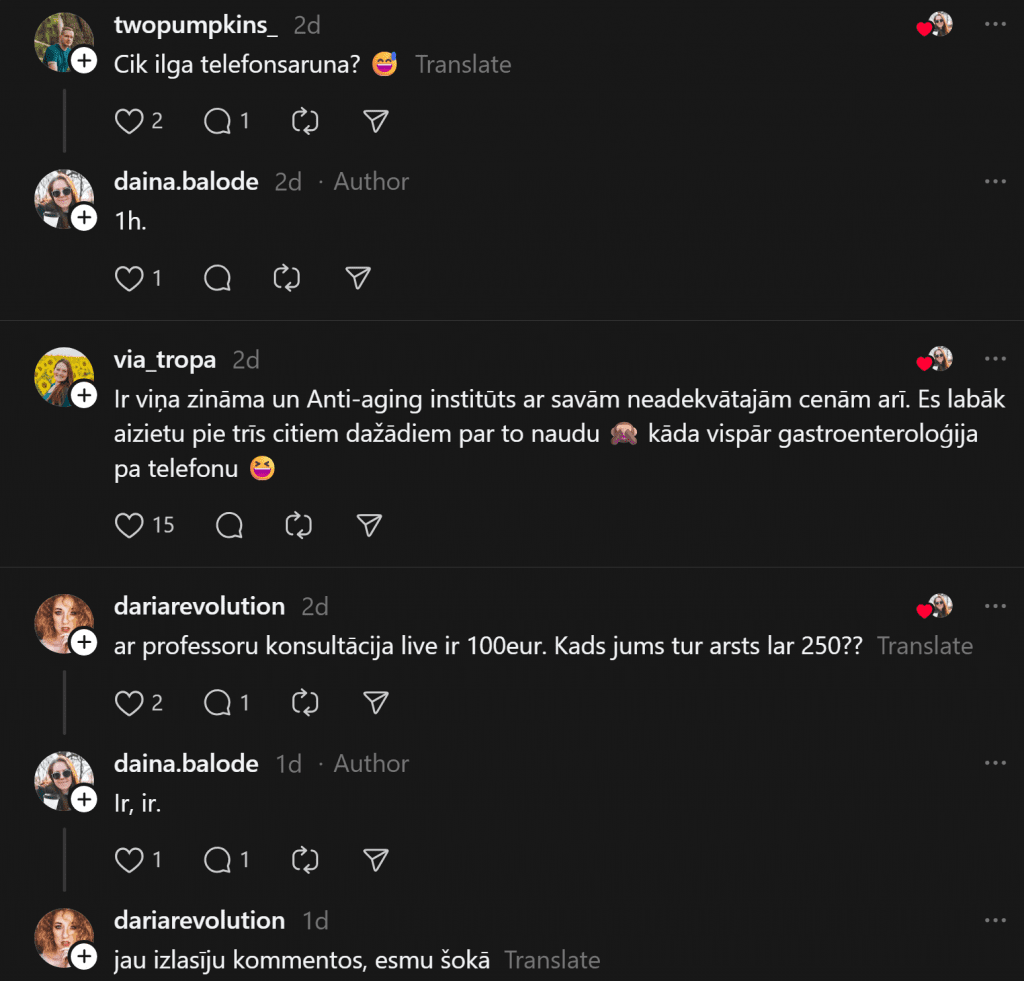View daina.balode's avatar in '1h.' reply
The height and width of the screenshot is (981, 1024).
coord(63,199)
